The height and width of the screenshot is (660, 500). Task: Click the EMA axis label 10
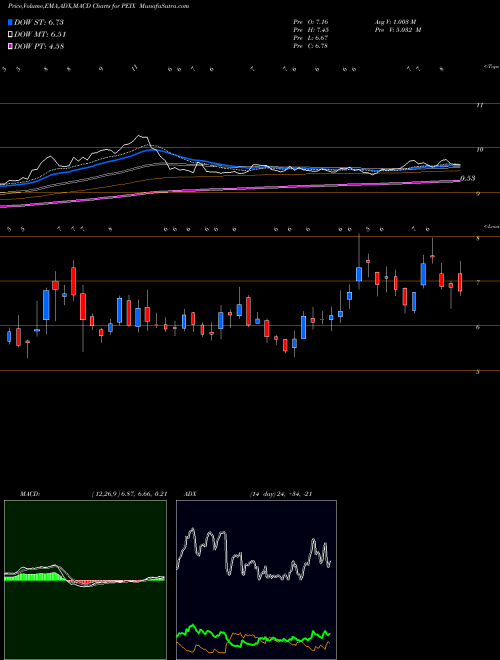[479, 150]
